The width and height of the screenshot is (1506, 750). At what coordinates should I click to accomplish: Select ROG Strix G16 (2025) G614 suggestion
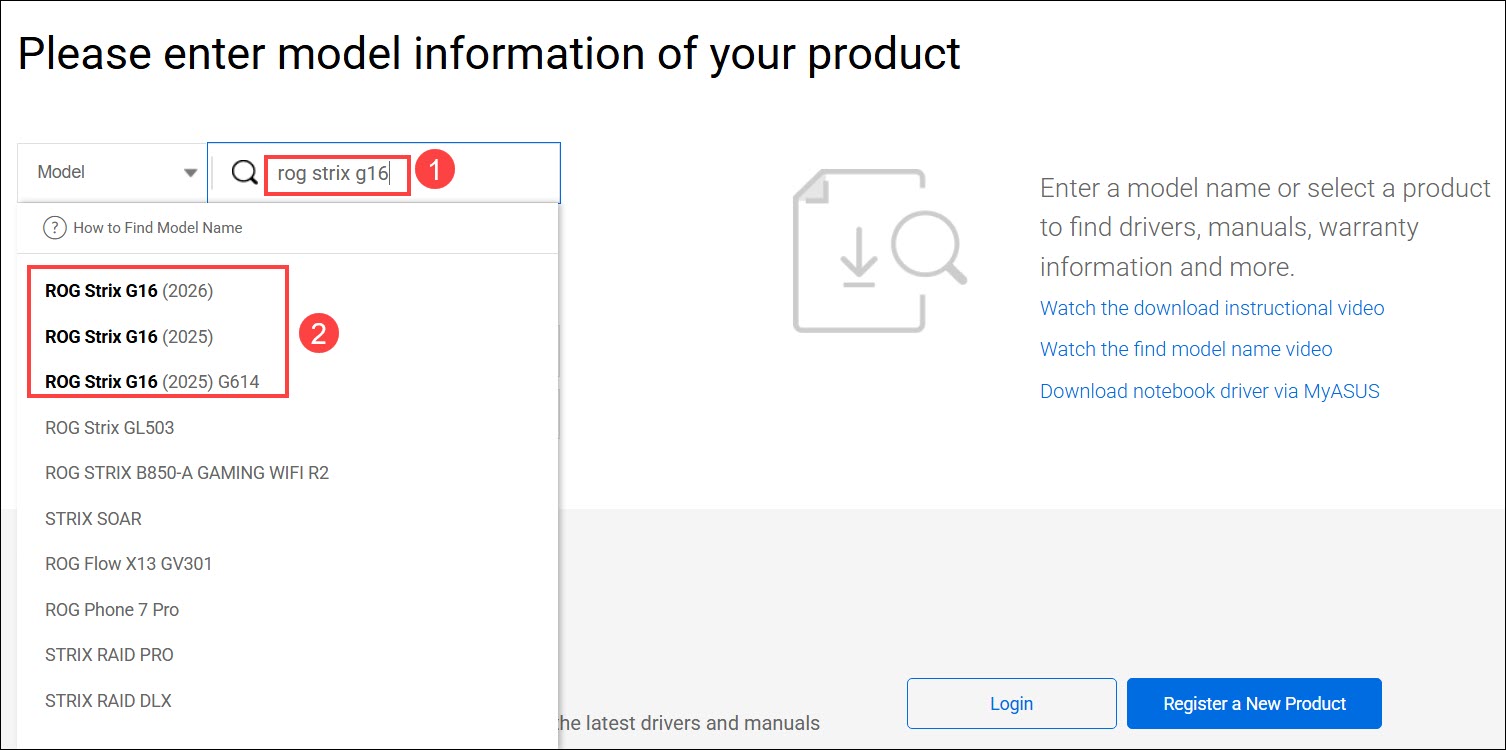point(152,382)
